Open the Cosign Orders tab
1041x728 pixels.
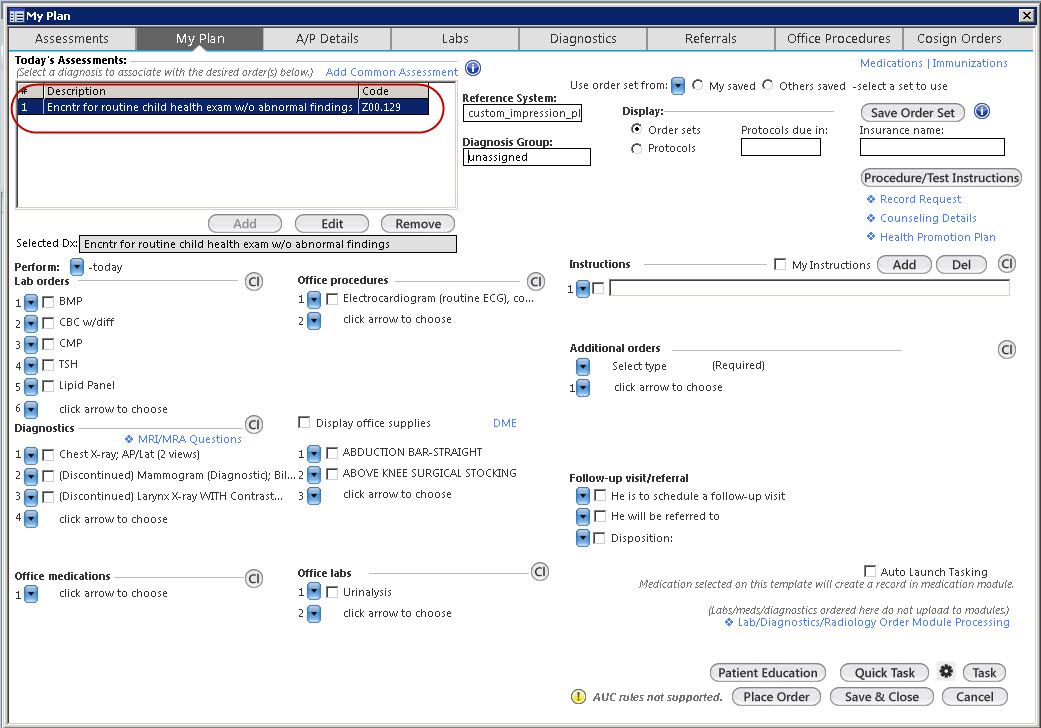pyautogui.click(x=959, y=38)
